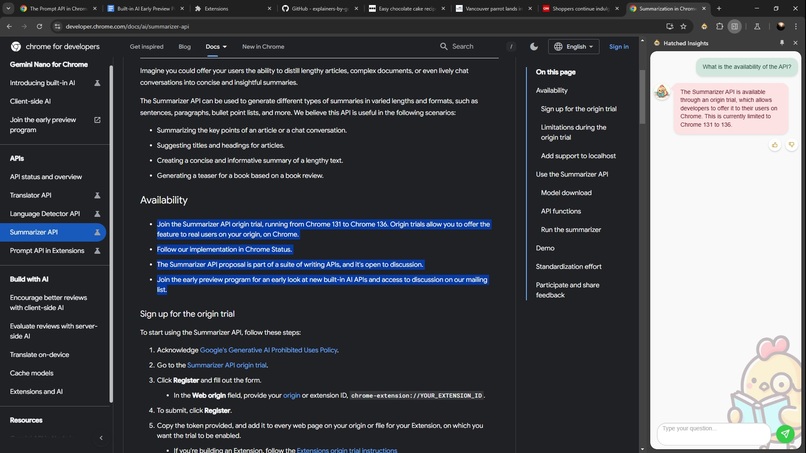This screenshot has width=806, height=453.
Task: Open API status and overview page
Action: pos(46,177)
